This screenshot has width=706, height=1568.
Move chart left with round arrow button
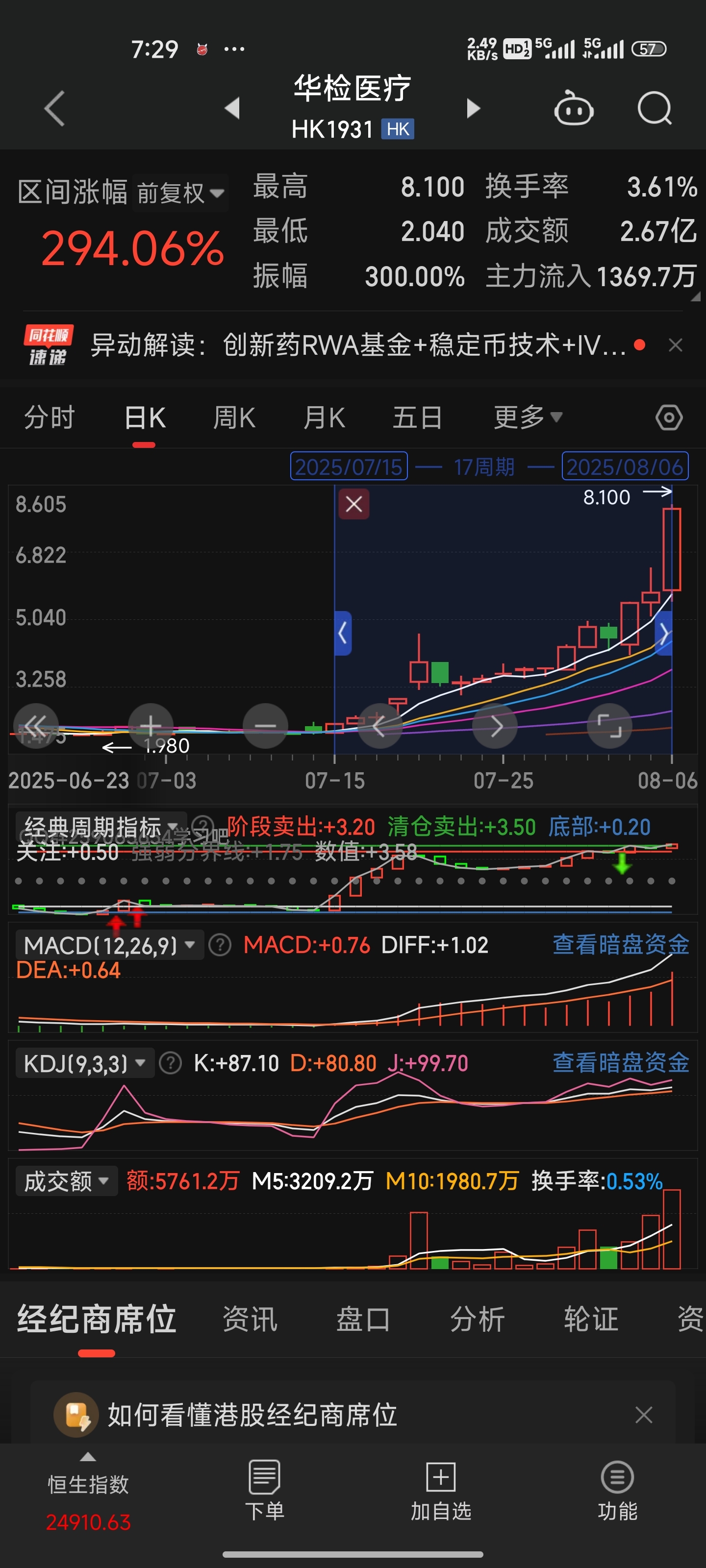(379, 726)
